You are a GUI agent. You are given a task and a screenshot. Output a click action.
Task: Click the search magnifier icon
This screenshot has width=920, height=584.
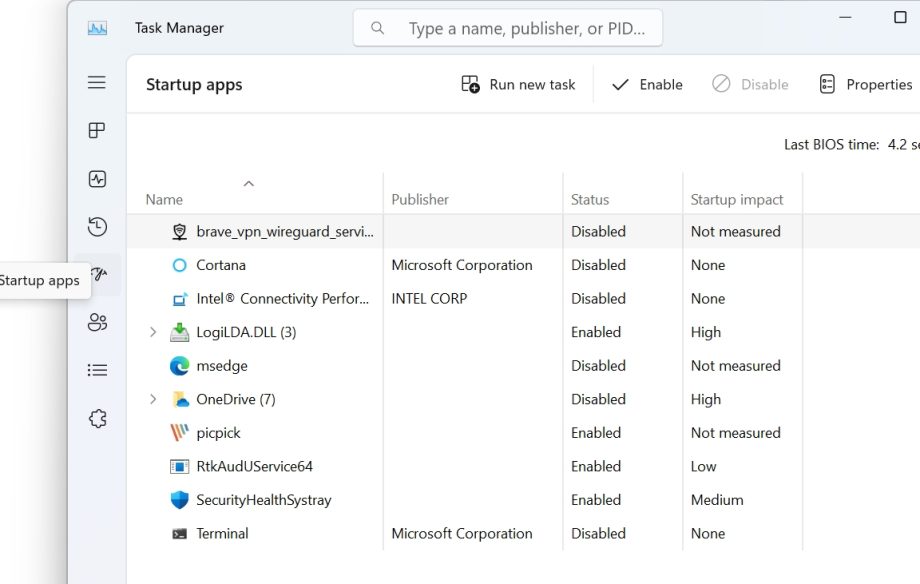pyautogui.click(x=377, y=27)
